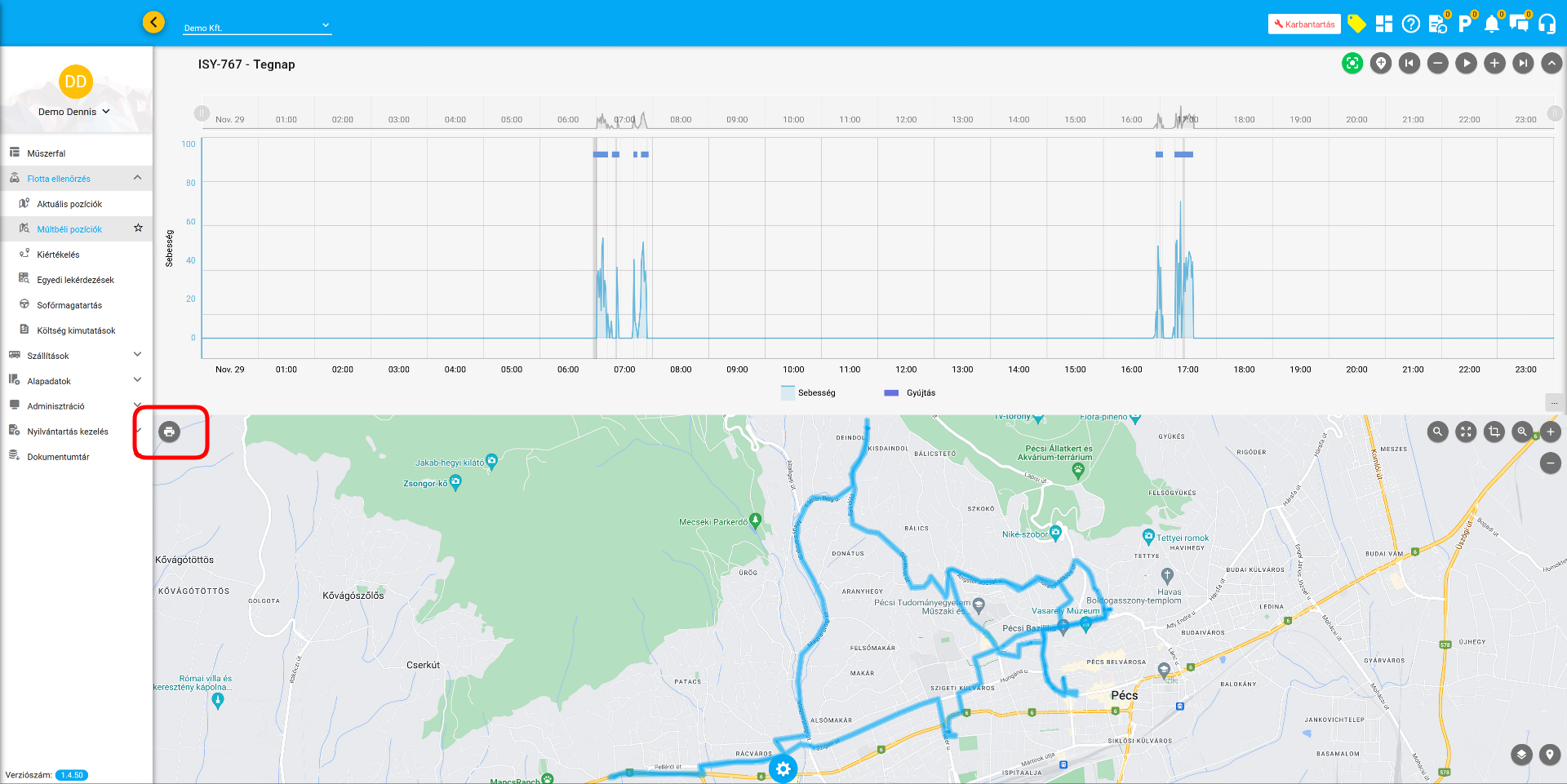
Task: Select Sofőrmagatartás from the sidebar
Action: coord(69,305)
